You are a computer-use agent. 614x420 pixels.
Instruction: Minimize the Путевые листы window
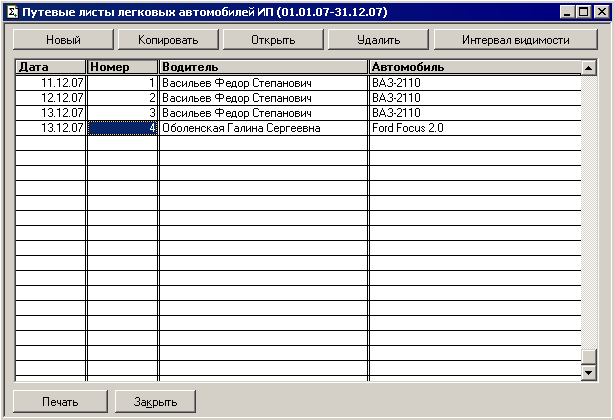tap(568, 13)
